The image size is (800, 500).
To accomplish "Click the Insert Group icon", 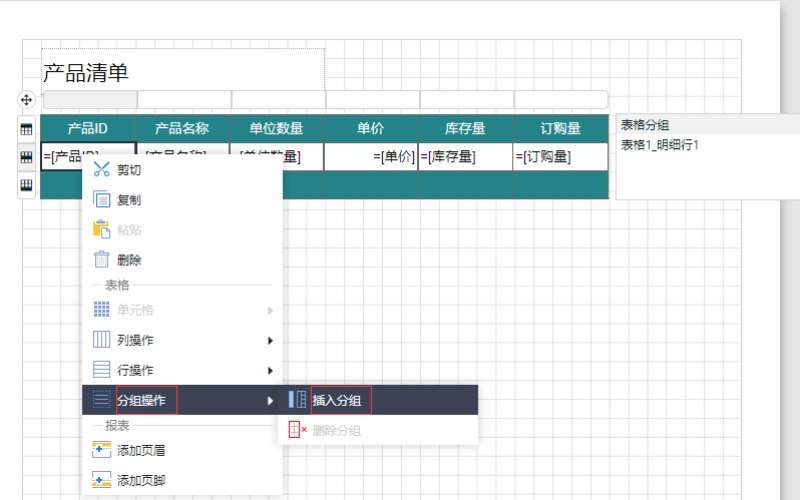I will pyautogui.click(x=297, y=399).
